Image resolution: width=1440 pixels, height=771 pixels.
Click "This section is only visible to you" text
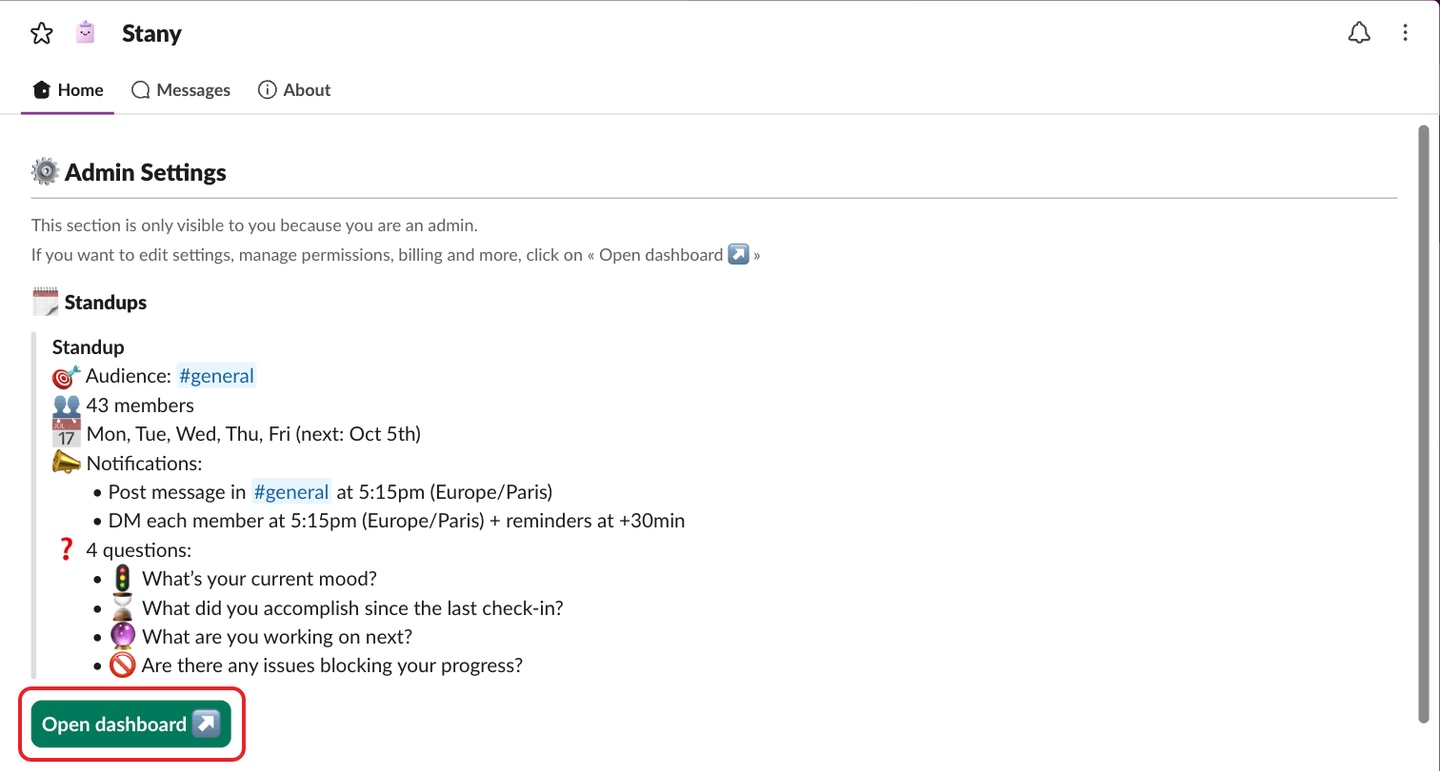[255, 225]
